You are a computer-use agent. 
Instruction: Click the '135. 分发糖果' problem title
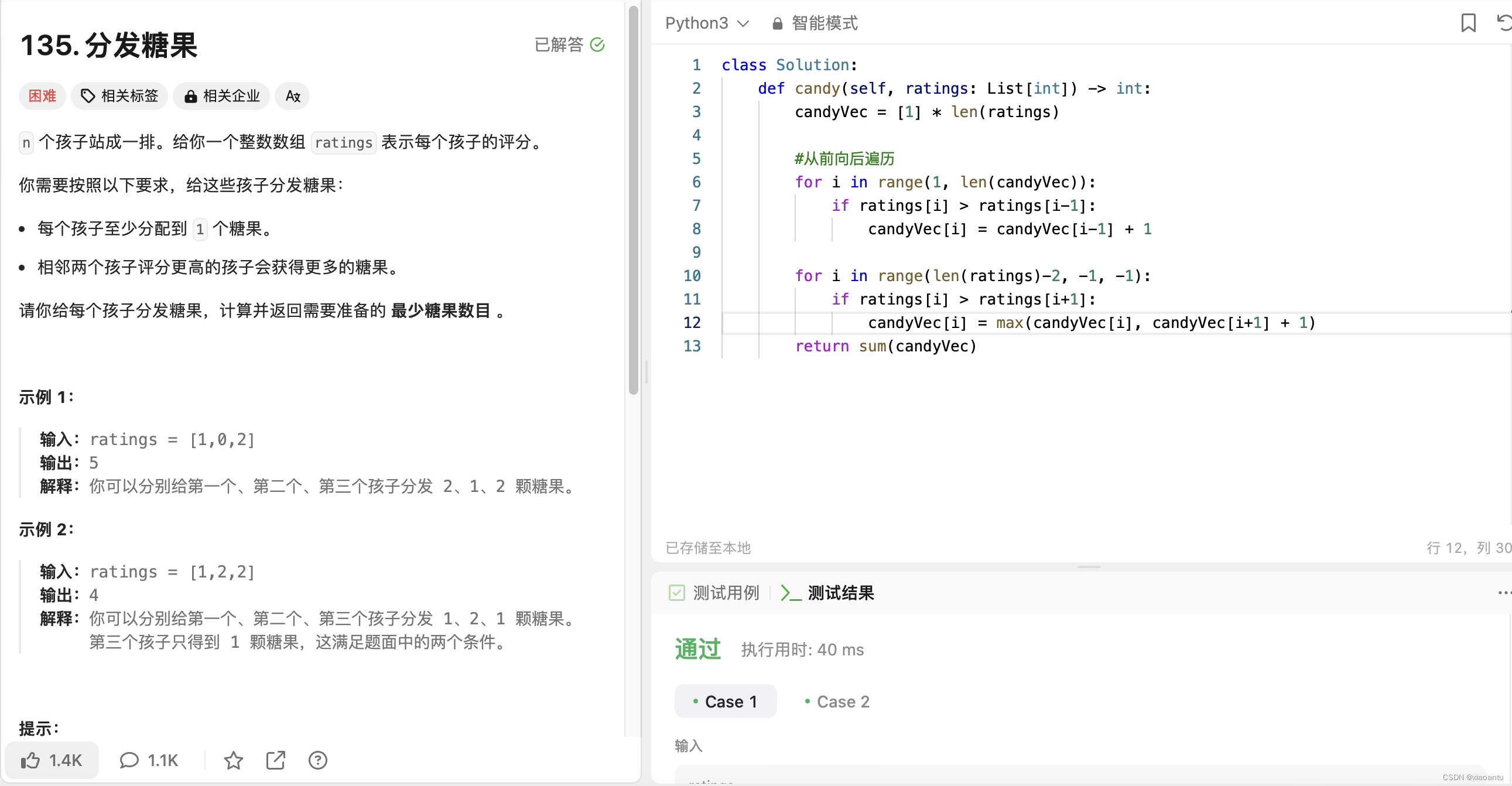click(x=108, y=45)
